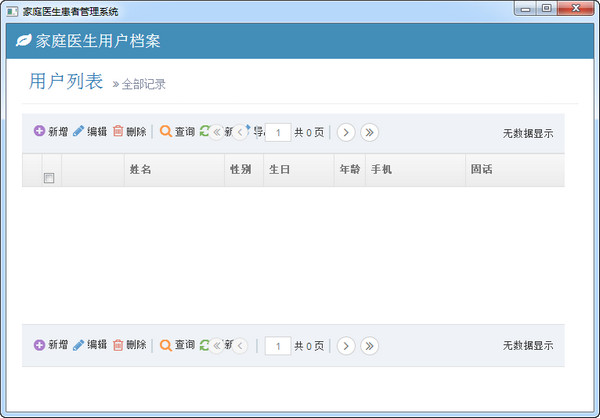Add a new user with upper toolbar 新增

point(51,131)
